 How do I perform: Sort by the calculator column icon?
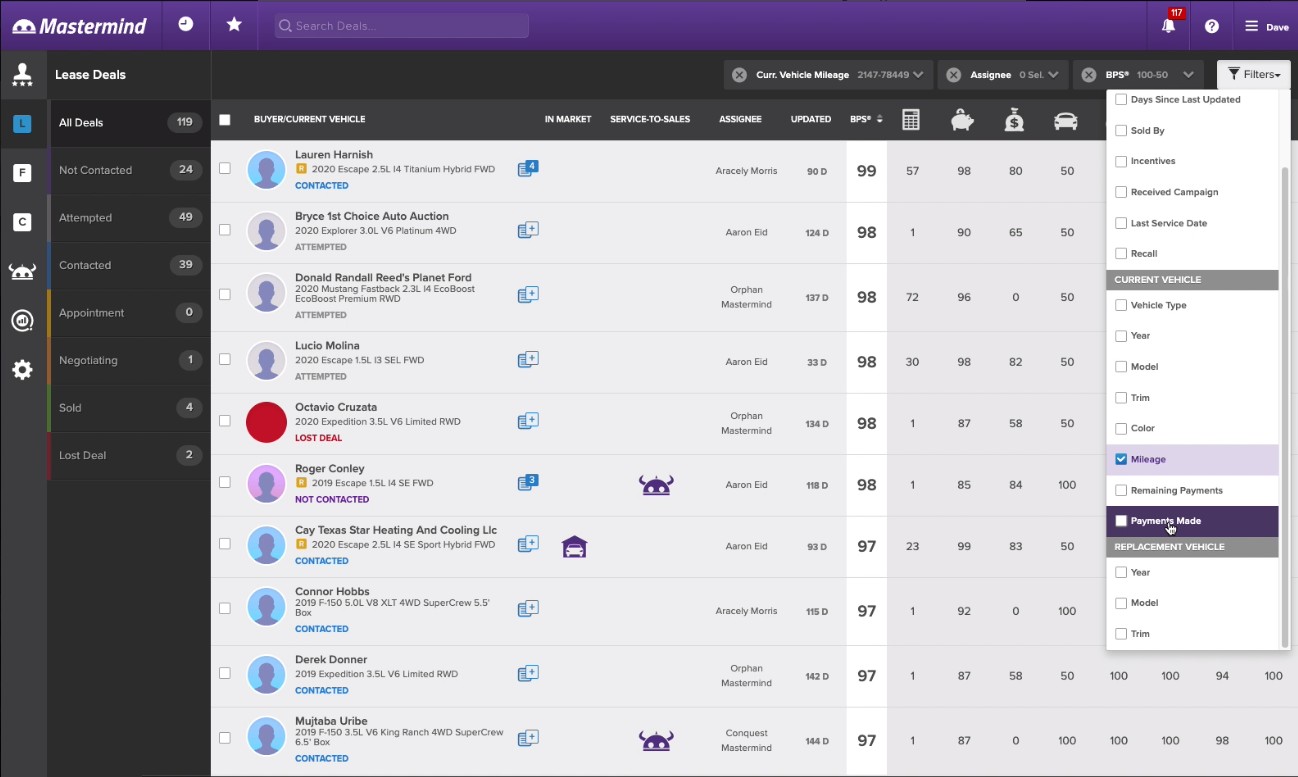[x=911, y=120]
